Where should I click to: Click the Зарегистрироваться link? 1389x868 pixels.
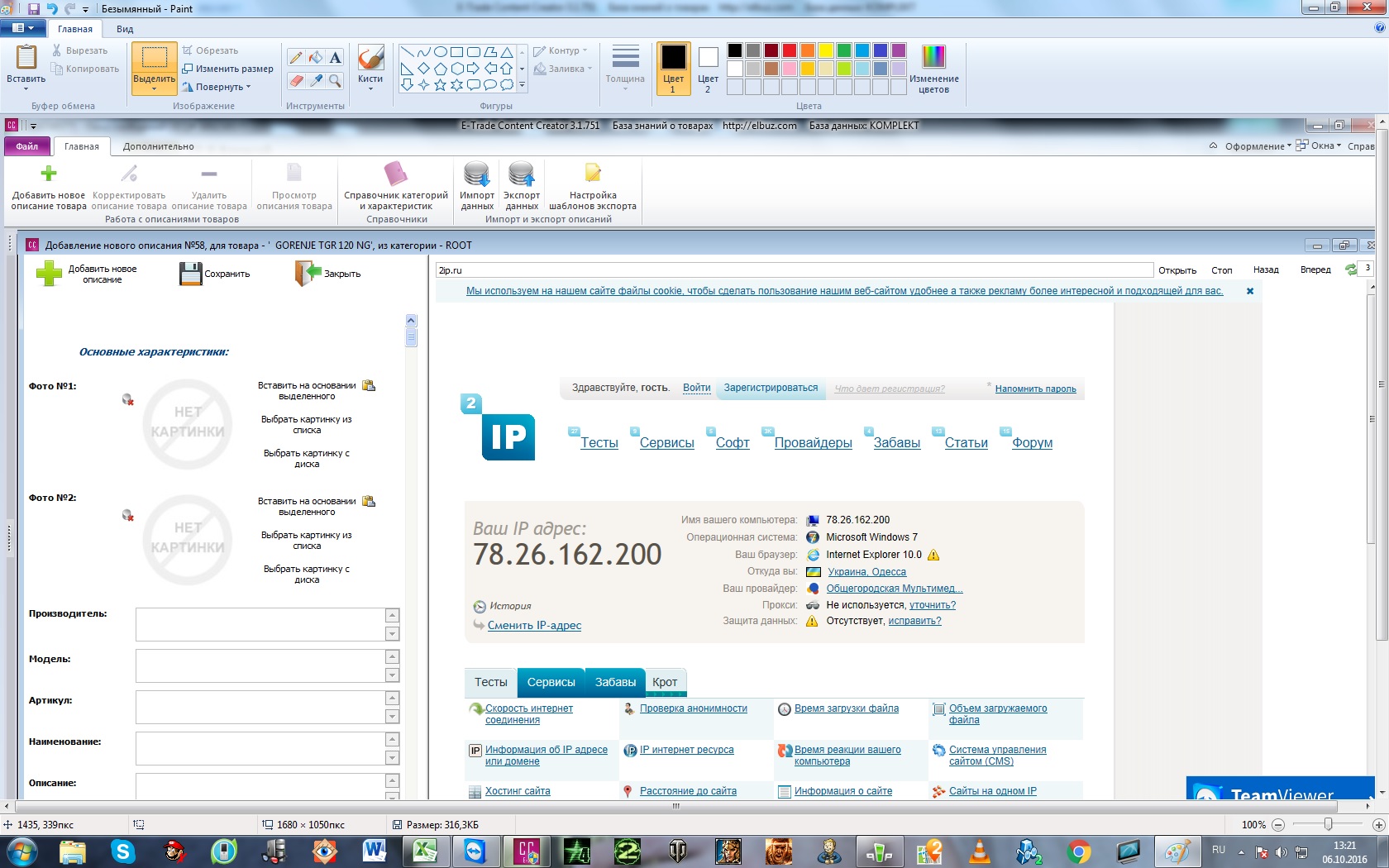(x=771, y=388)
